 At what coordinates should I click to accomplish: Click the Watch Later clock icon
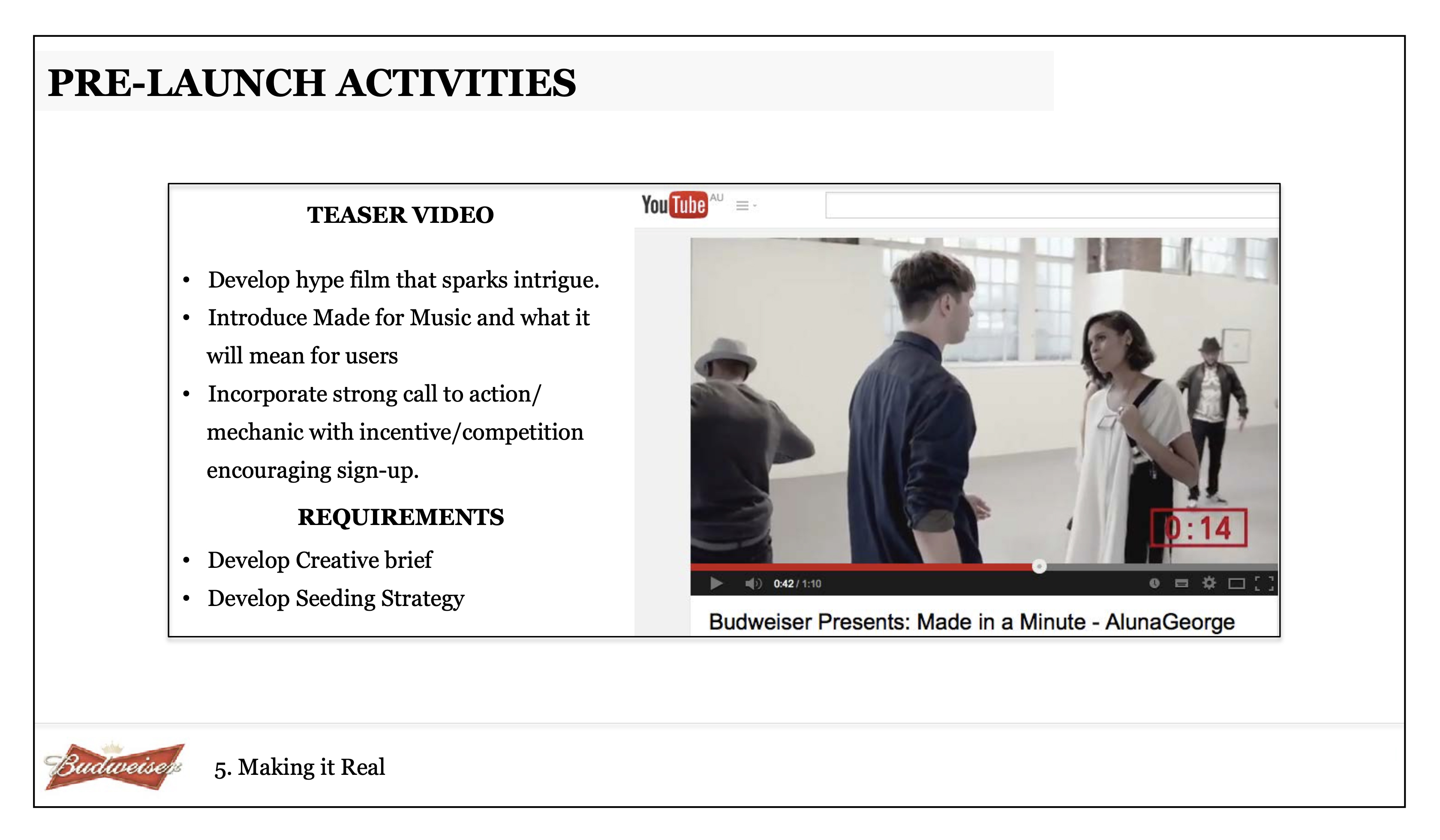[x=1154, y=583]
